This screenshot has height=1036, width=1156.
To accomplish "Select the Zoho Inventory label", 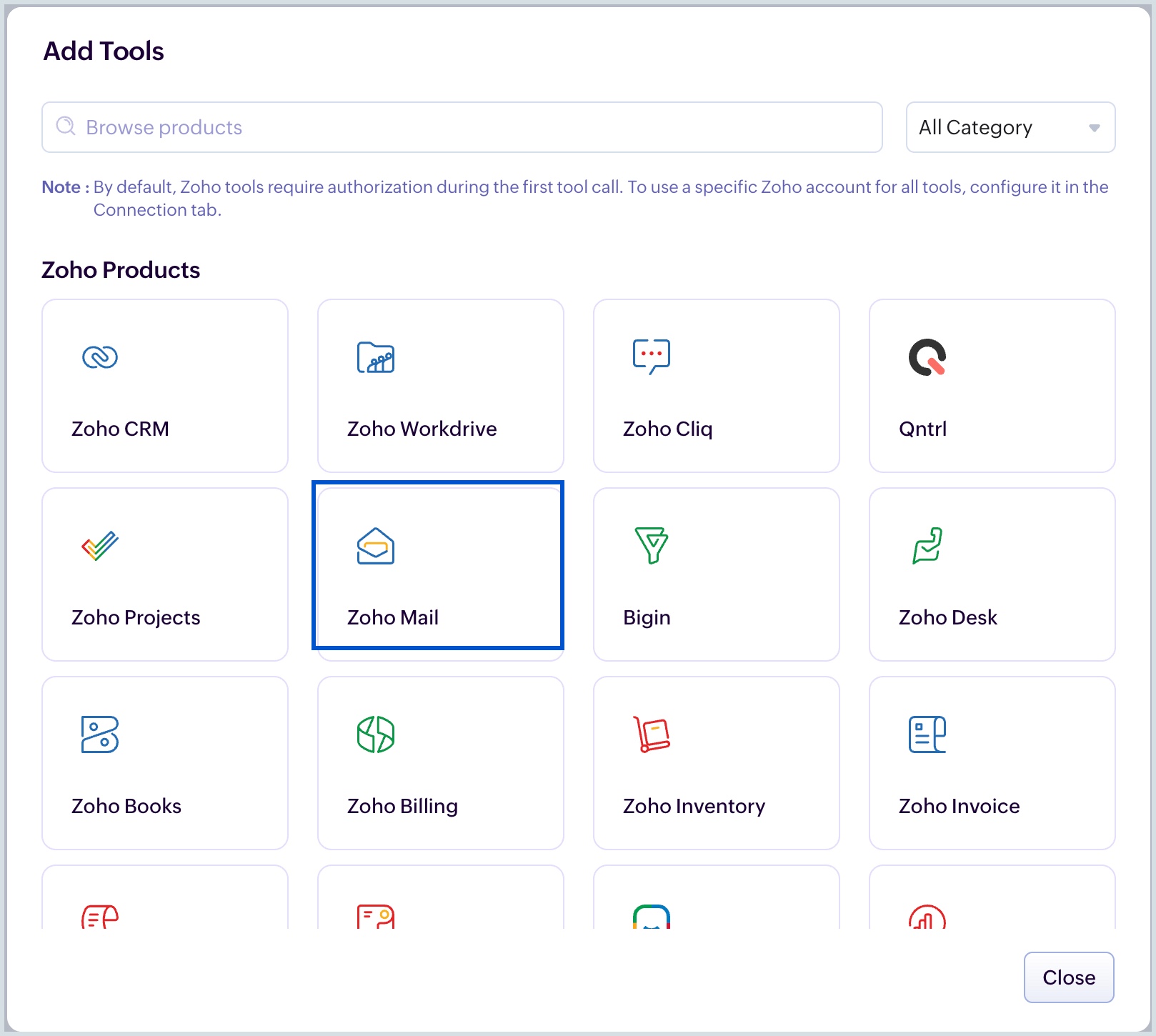I will (x=694, y=806).
